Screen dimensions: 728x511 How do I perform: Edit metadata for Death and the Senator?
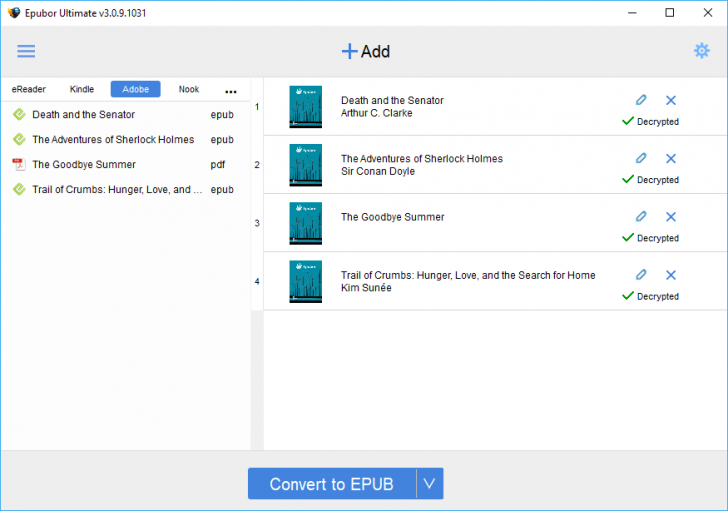coord(641,100)
